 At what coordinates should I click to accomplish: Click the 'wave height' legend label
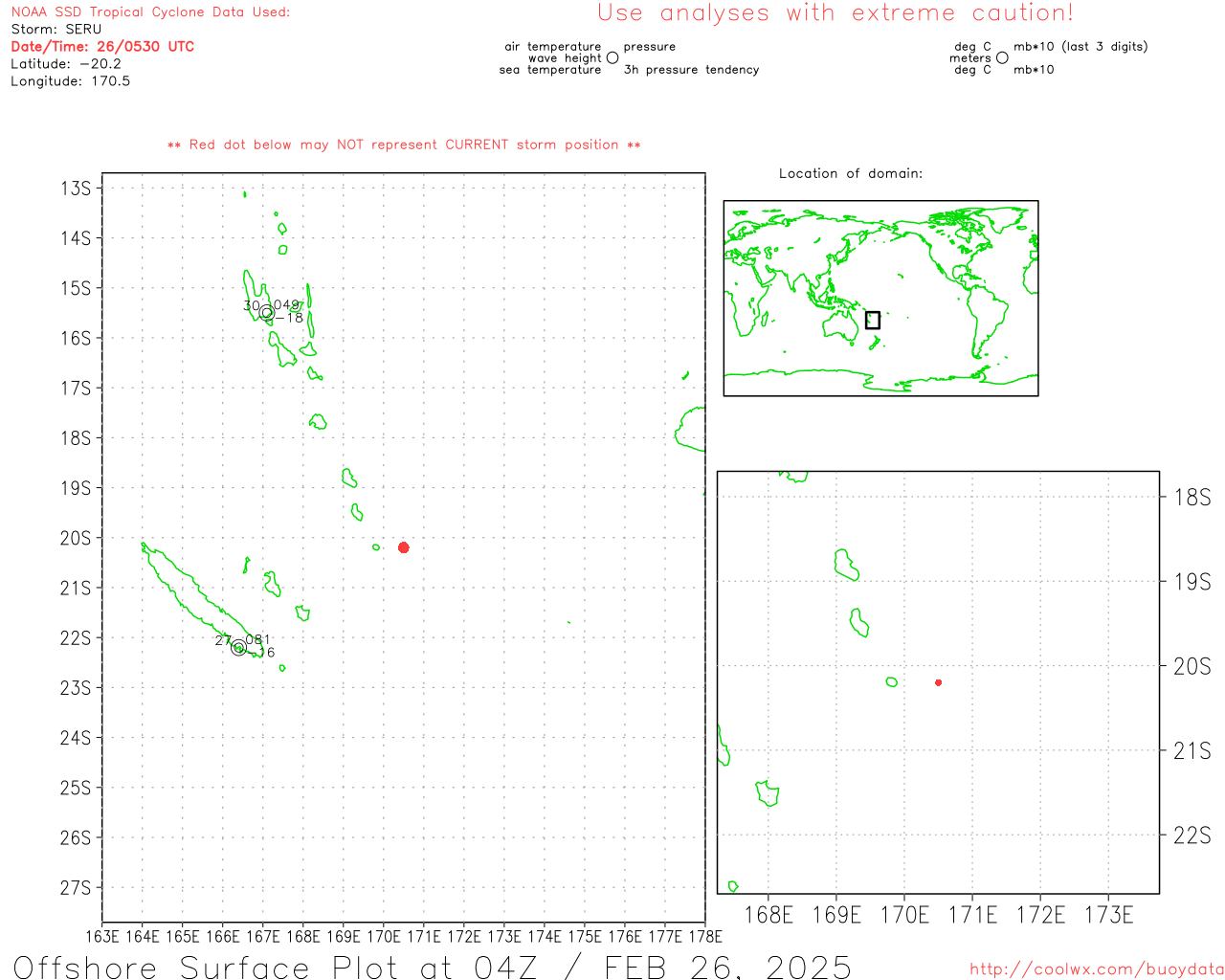tap(565, 57)
